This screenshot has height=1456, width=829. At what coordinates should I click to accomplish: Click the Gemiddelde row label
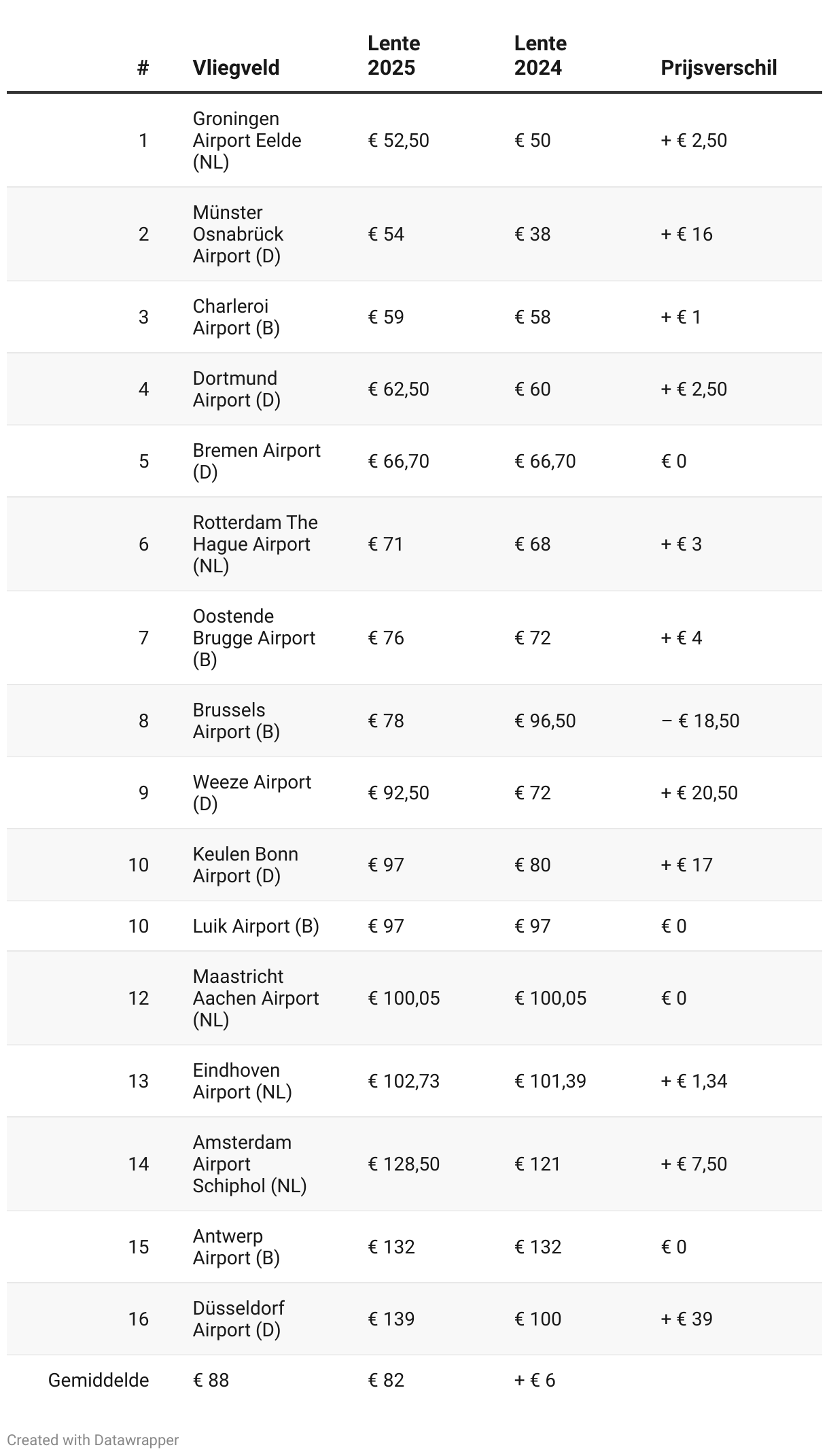[x=99, y=1381]
